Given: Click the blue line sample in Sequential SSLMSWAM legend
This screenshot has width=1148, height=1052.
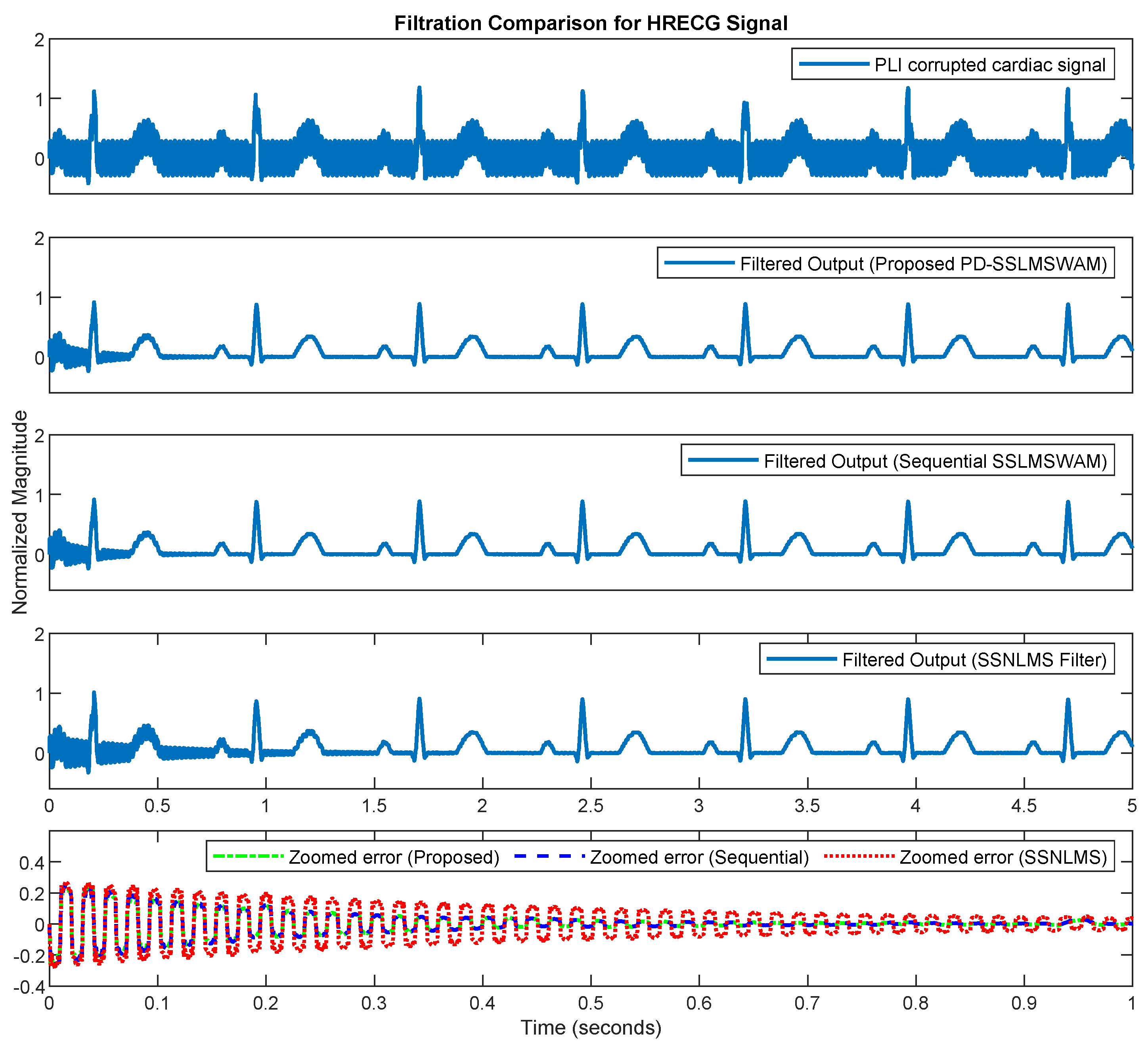Looking at the screenshot, I should [x=723, y=460].
